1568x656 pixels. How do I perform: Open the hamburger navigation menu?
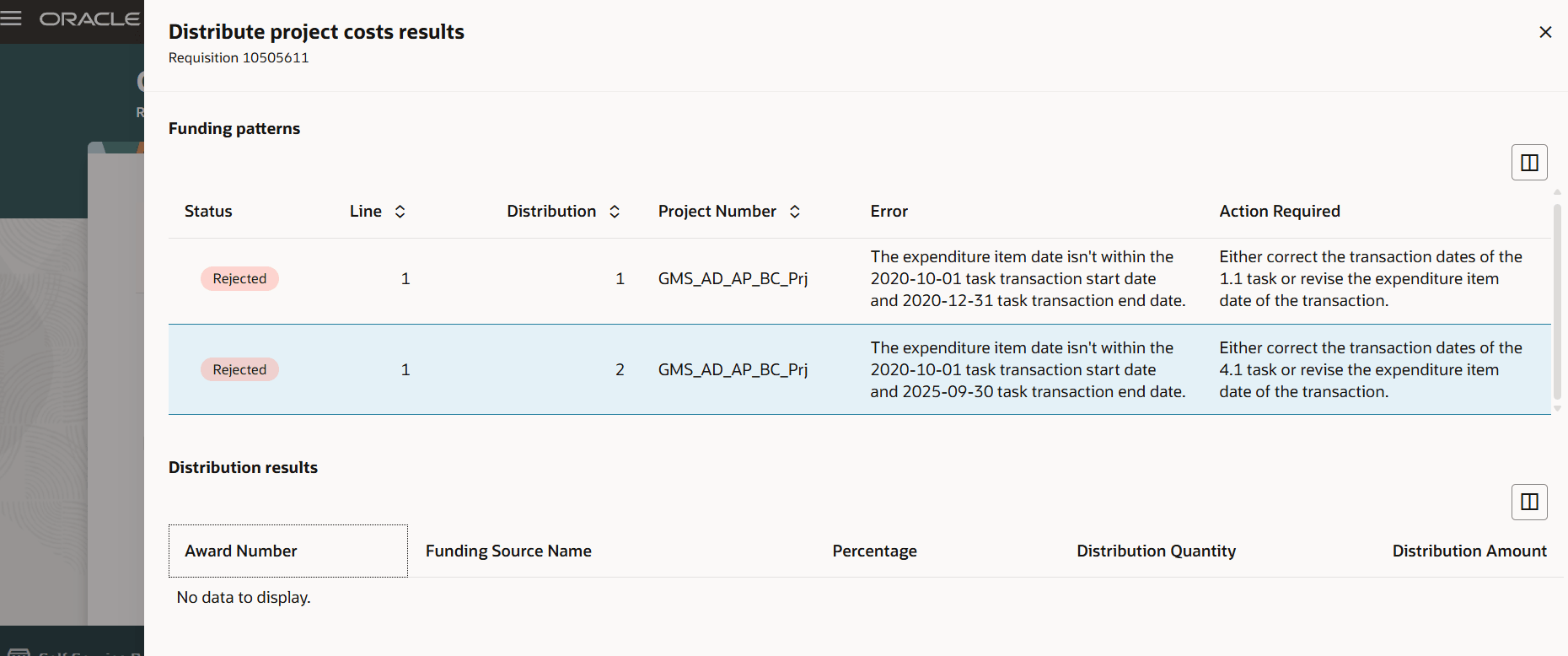pos(12,19)
